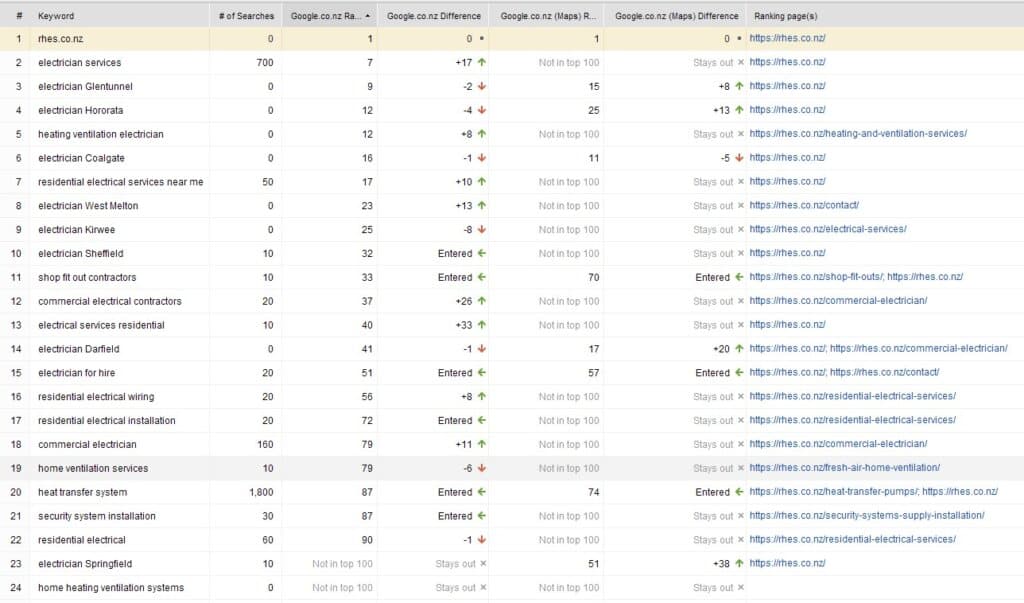Click Maps Entered arrow for shop fit out contractors
This screenshot has width=1024, height=603.
pos(739,277)
